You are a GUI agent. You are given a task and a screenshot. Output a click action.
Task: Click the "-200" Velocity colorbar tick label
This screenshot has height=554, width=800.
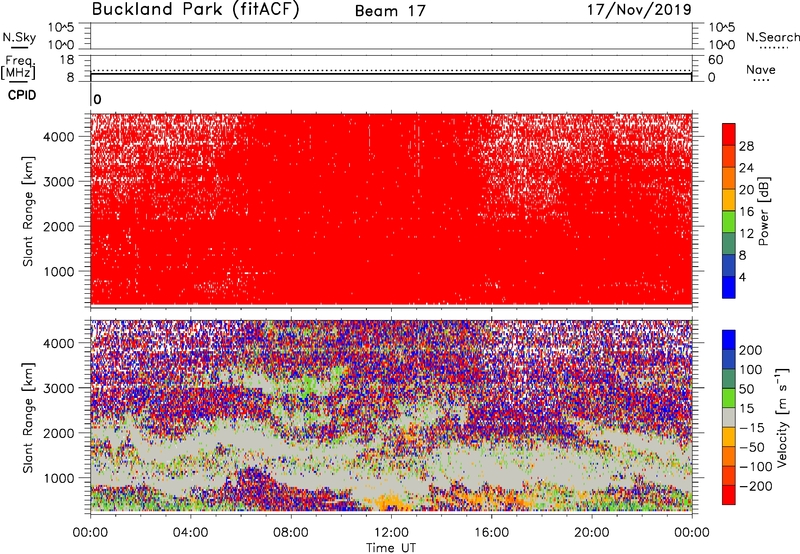pos(756,486)
